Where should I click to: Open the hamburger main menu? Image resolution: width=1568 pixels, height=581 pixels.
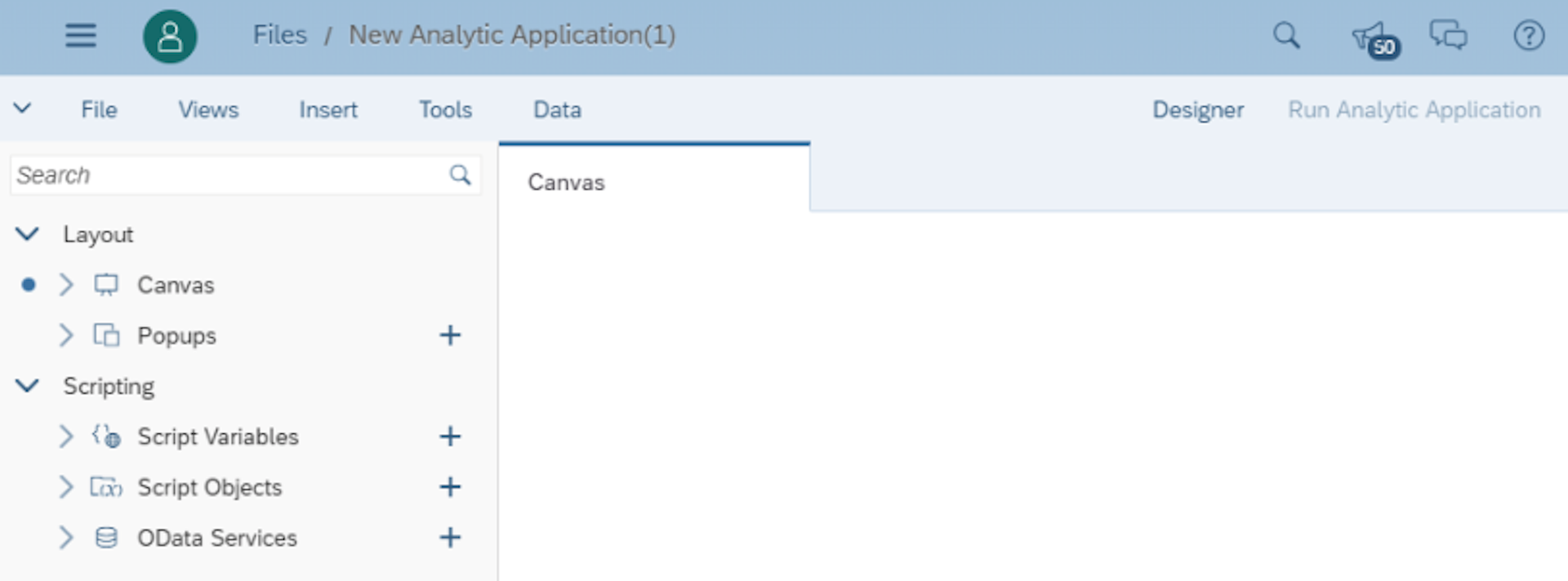81,35
